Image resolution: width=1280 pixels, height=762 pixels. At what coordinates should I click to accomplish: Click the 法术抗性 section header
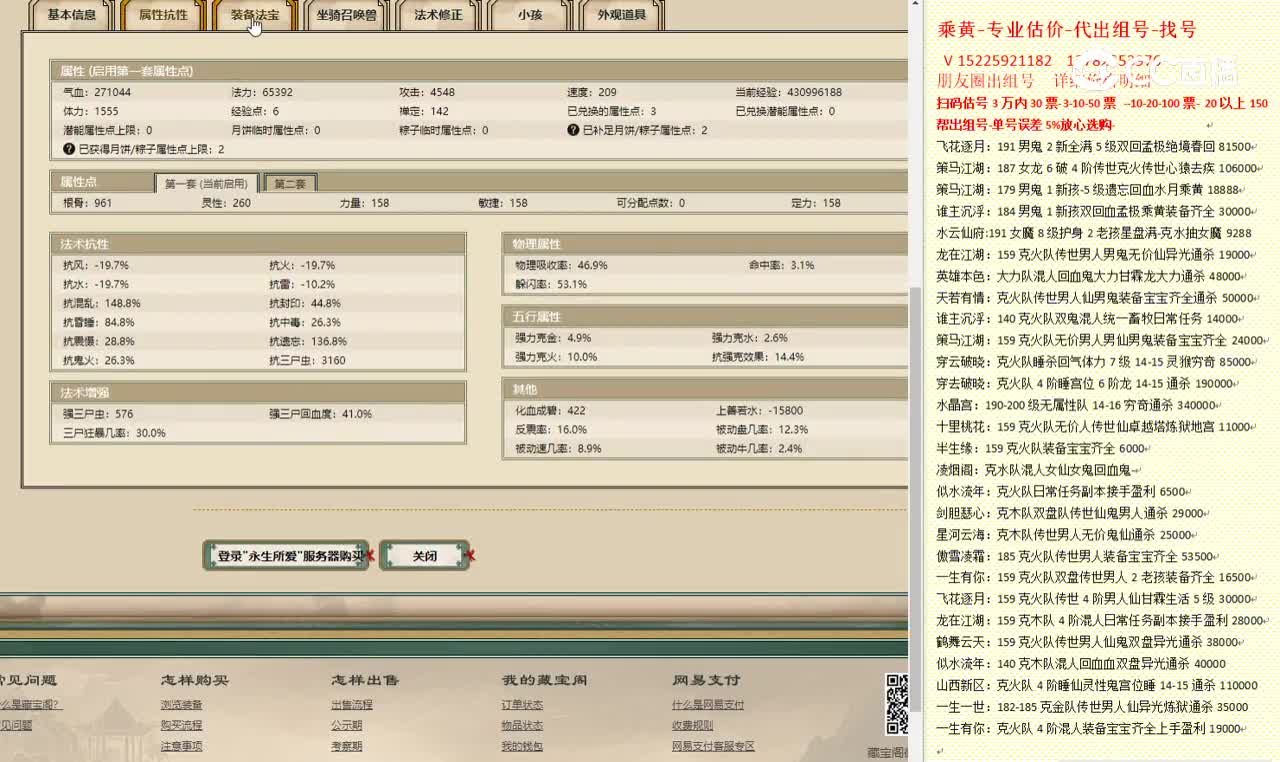pos(258,243)
